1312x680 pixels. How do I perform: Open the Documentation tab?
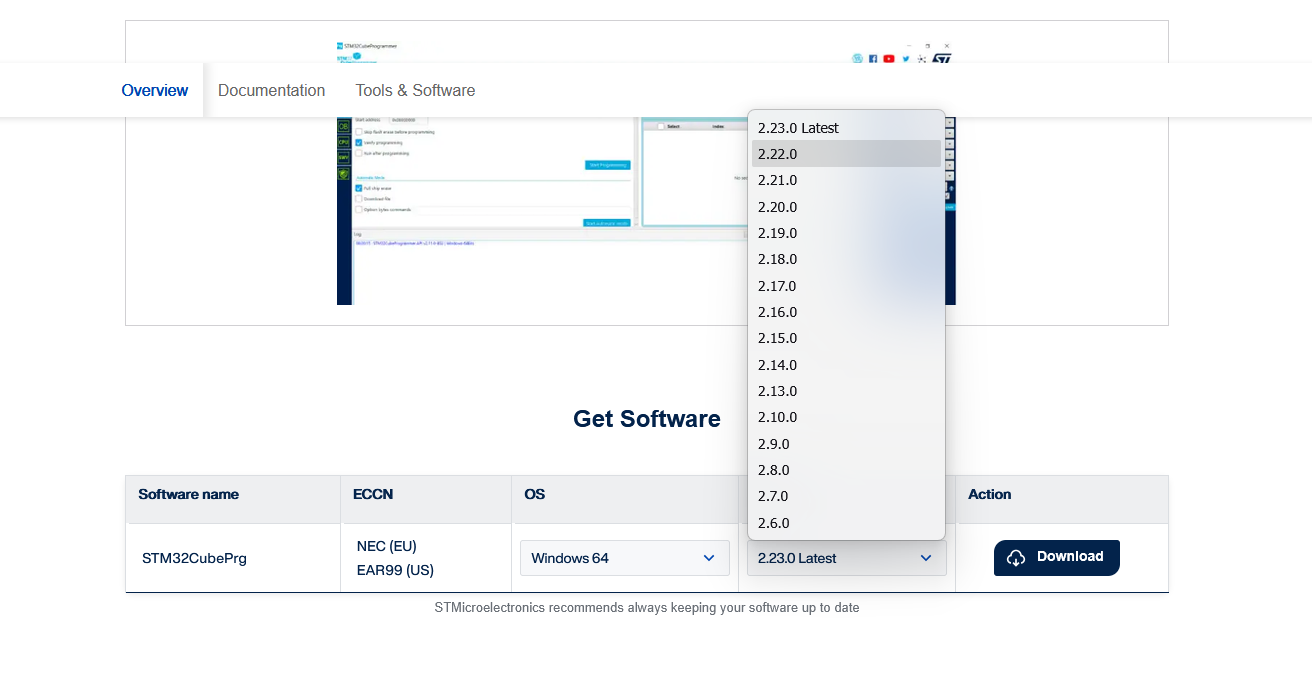point(271,90)
